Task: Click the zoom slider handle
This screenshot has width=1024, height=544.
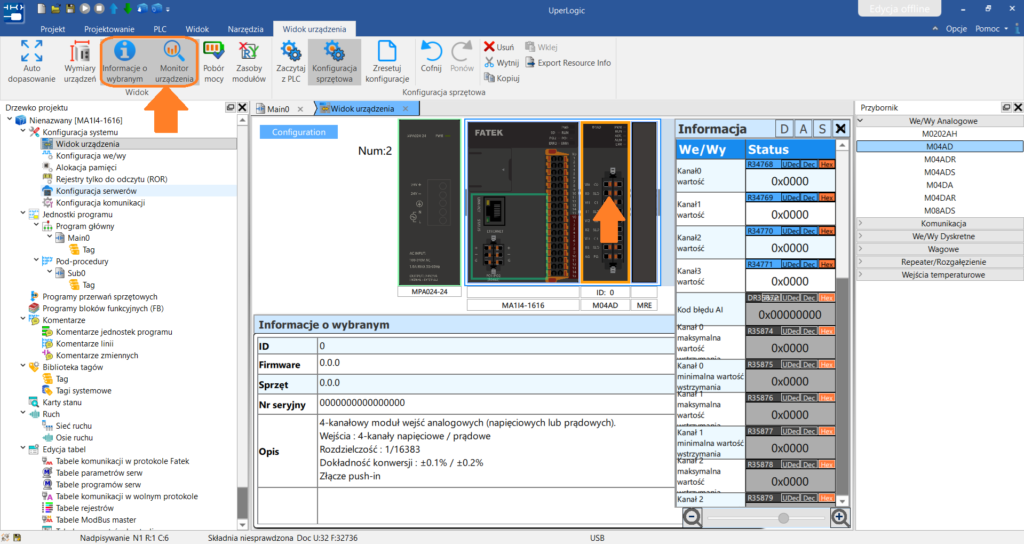Action: coord(783,518)
